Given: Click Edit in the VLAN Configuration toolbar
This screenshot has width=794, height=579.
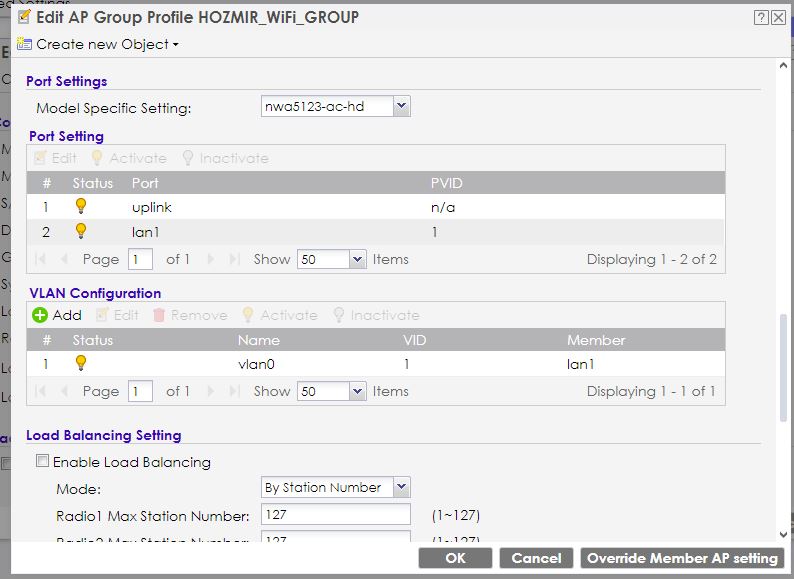Looking at the screenshot, I should [x=117, y=315].
